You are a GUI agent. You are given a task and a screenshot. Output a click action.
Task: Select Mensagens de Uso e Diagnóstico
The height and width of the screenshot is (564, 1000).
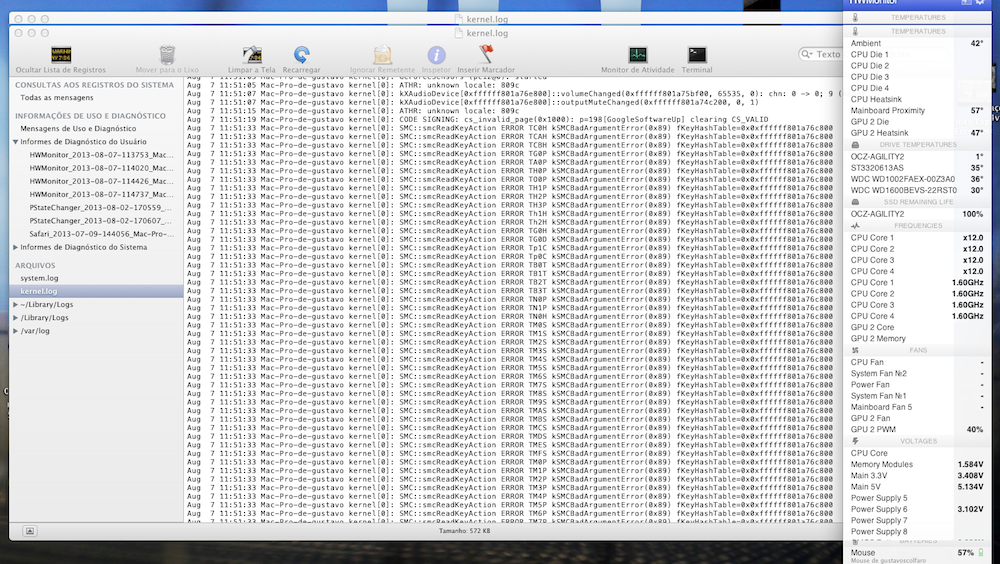click(79, 129)
